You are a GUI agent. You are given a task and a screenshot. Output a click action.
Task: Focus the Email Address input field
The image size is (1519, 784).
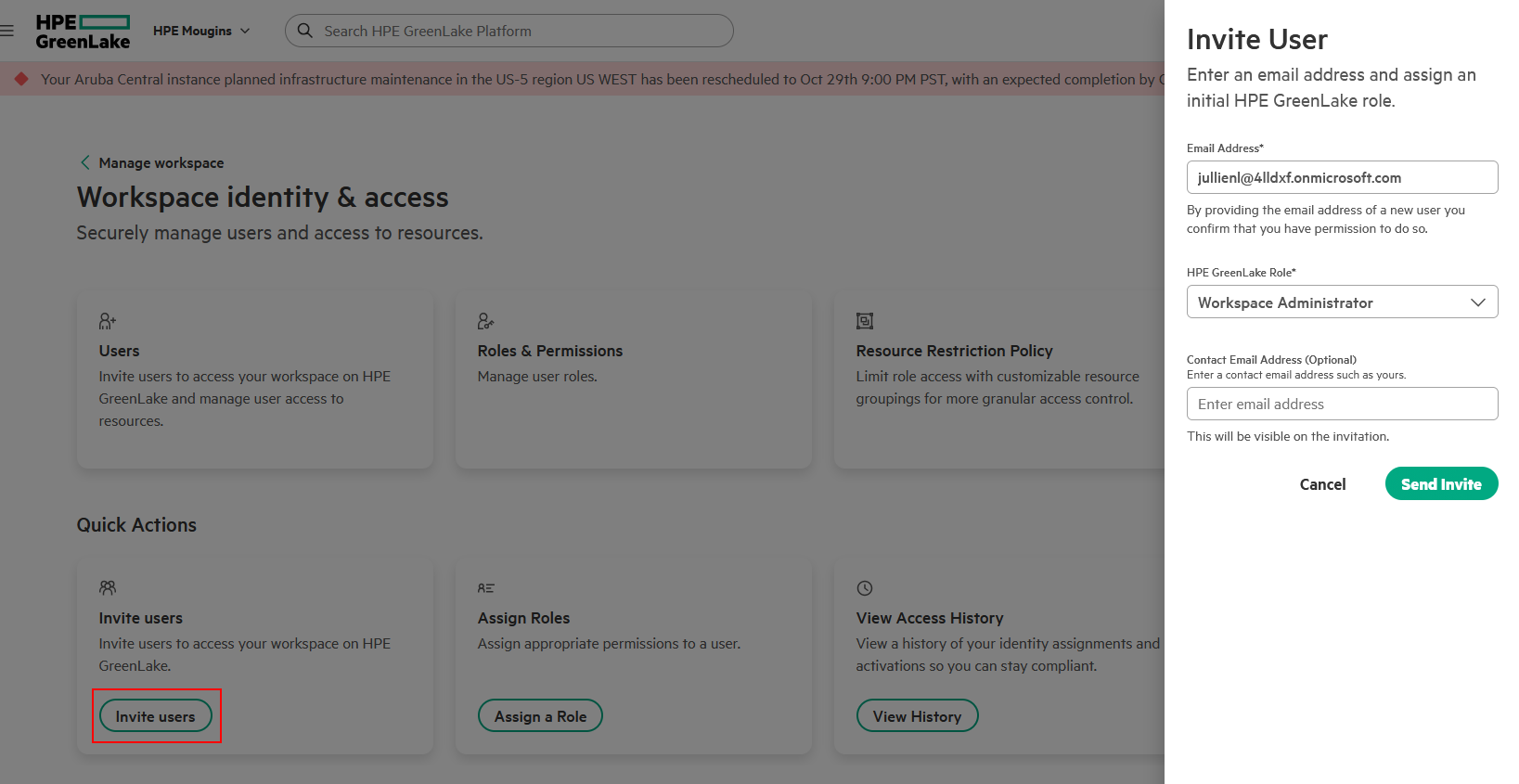coord(1341,177)
